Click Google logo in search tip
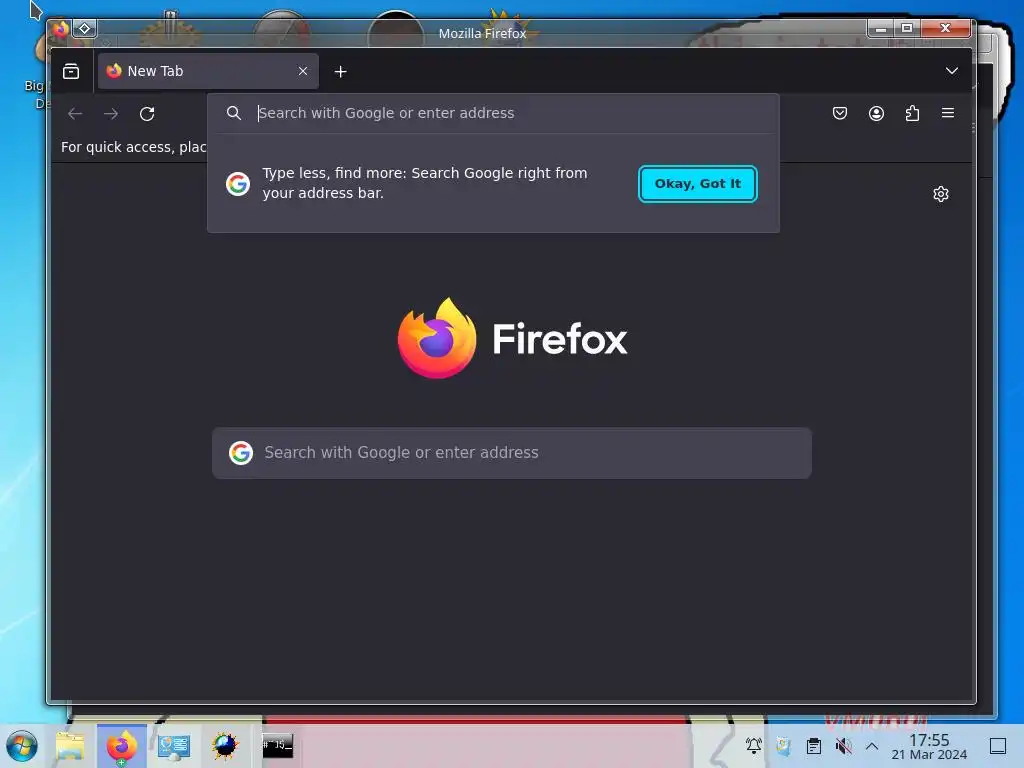 238,184
